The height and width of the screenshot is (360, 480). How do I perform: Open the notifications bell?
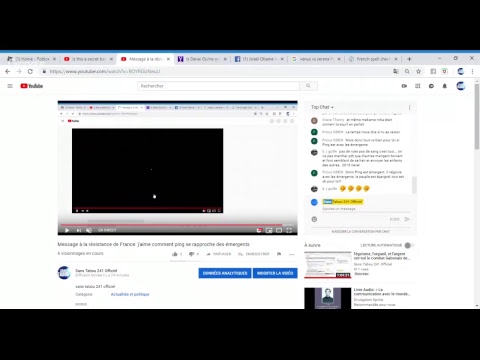pos(445,86)
